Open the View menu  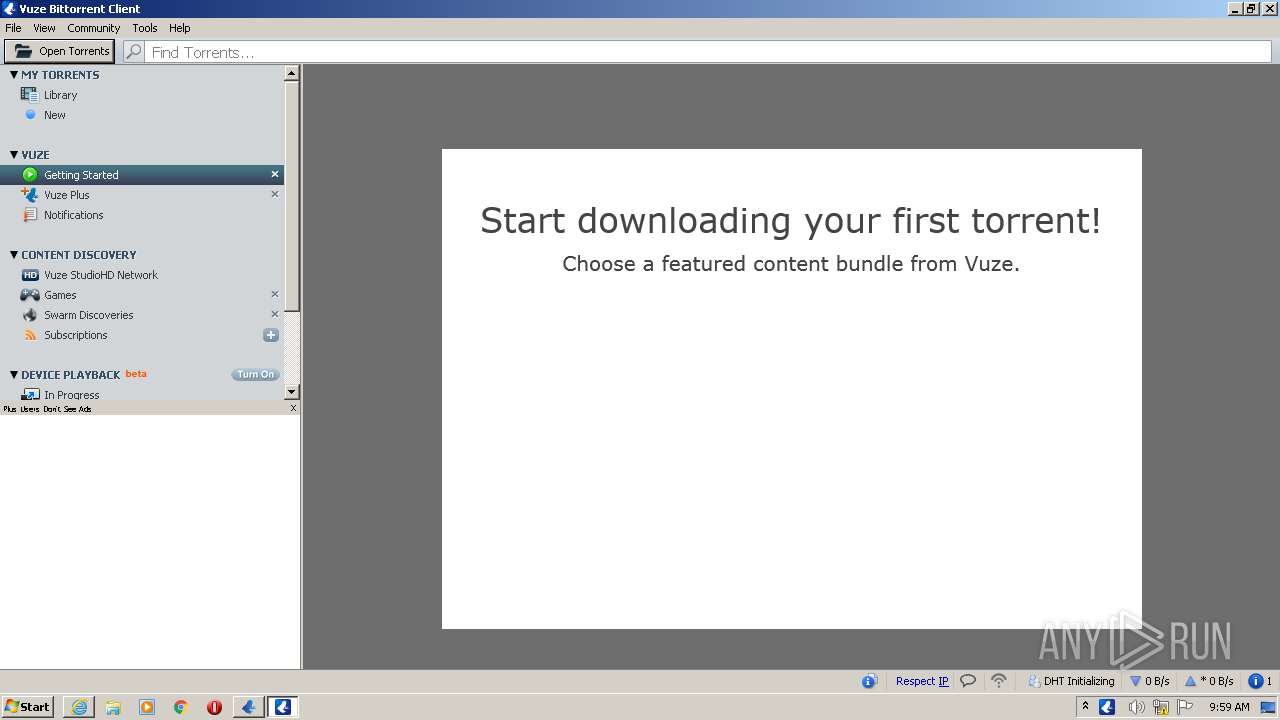point(44,28)
